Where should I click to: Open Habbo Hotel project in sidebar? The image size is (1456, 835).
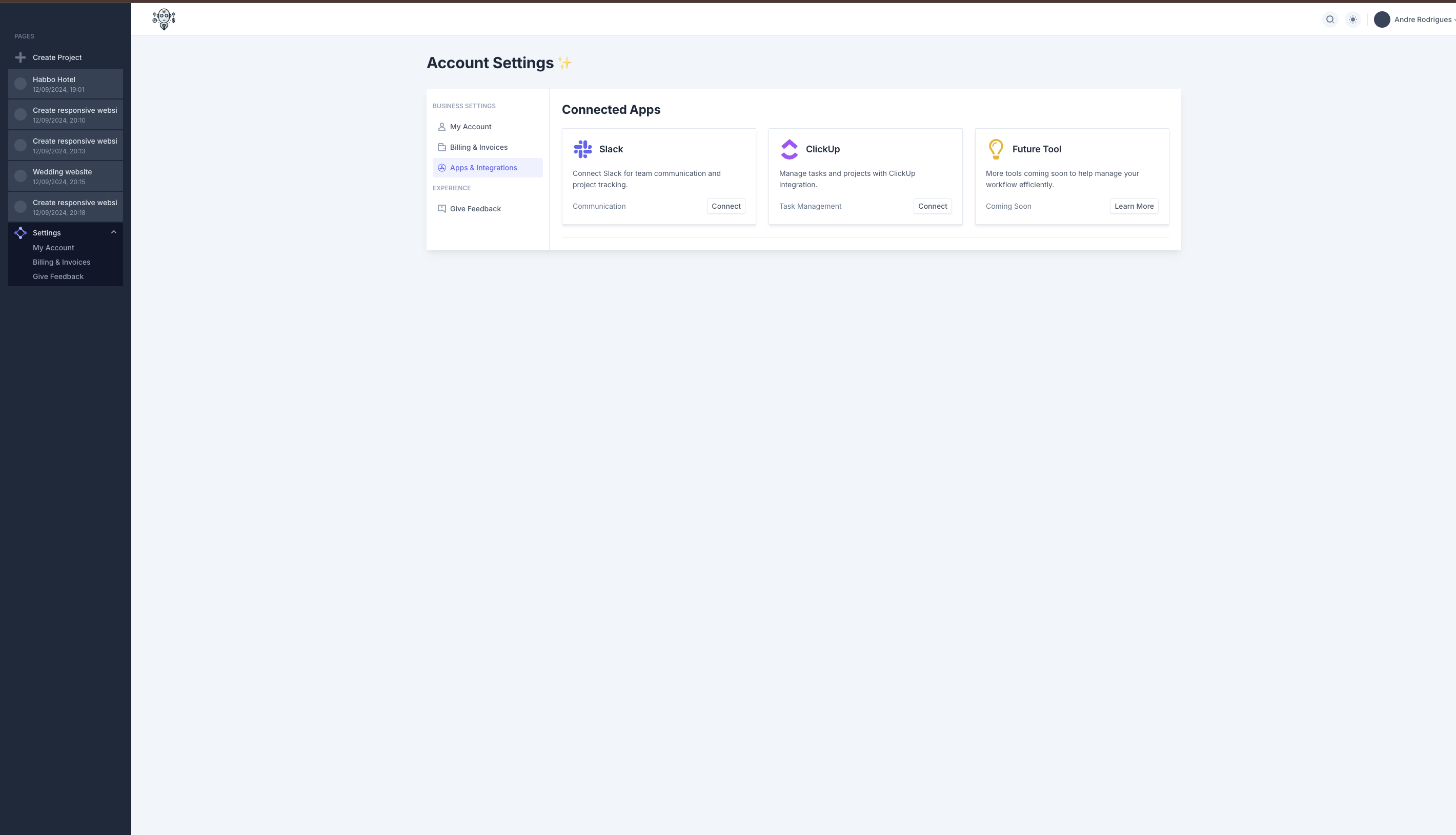click(65, 84)
